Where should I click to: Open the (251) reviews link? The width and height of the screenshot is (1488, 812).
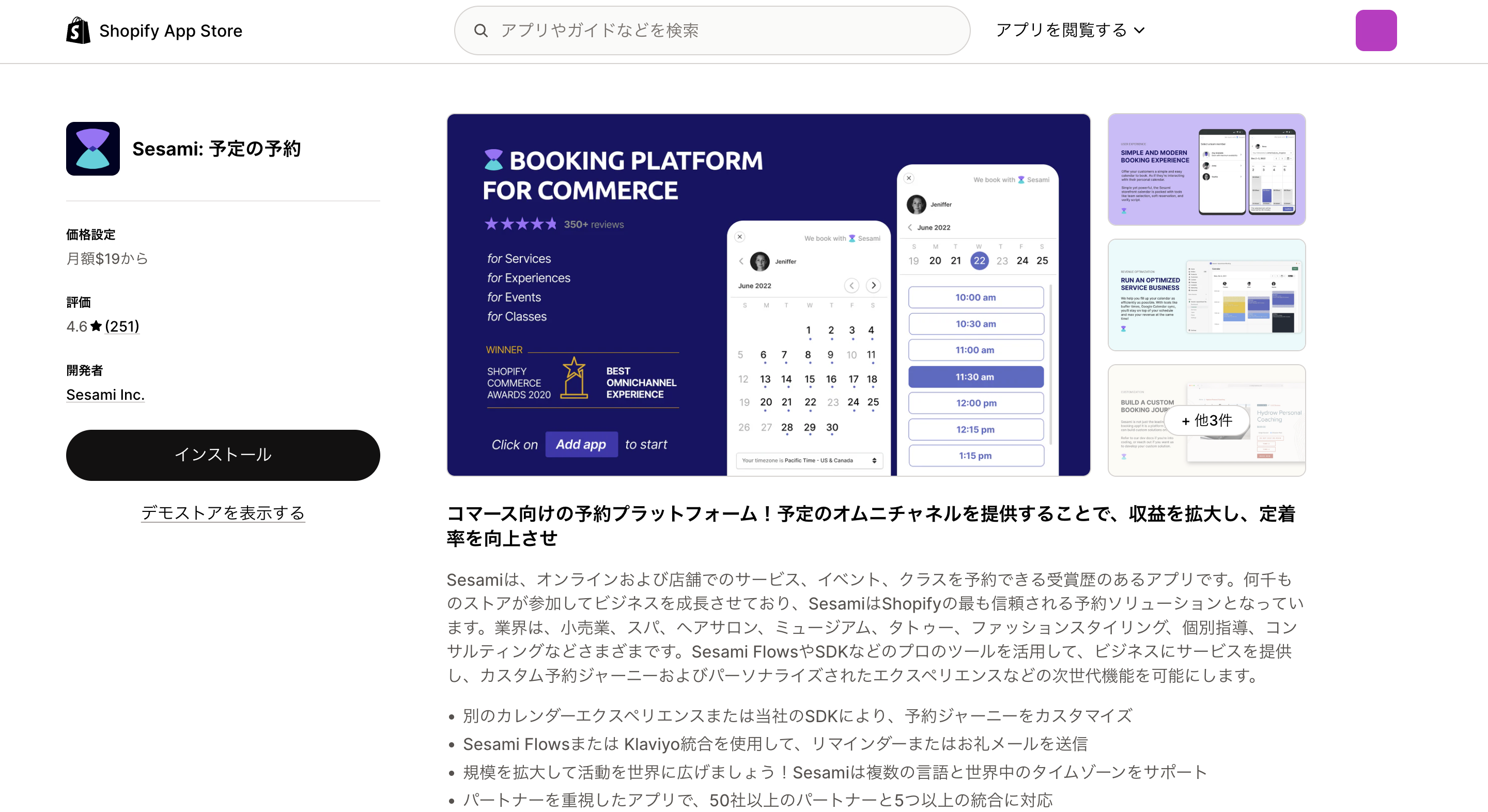click(x=122, y=326)
